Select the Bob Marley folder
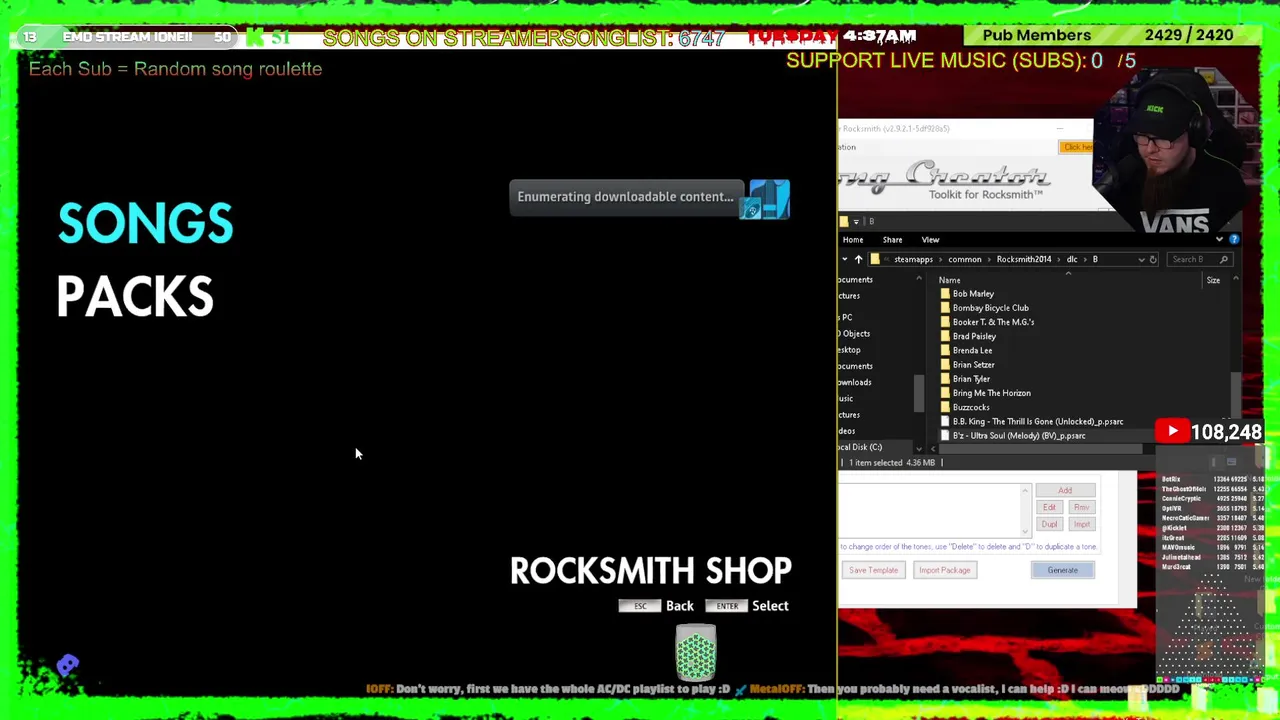1280x720 pixels. tap(973, 294)
